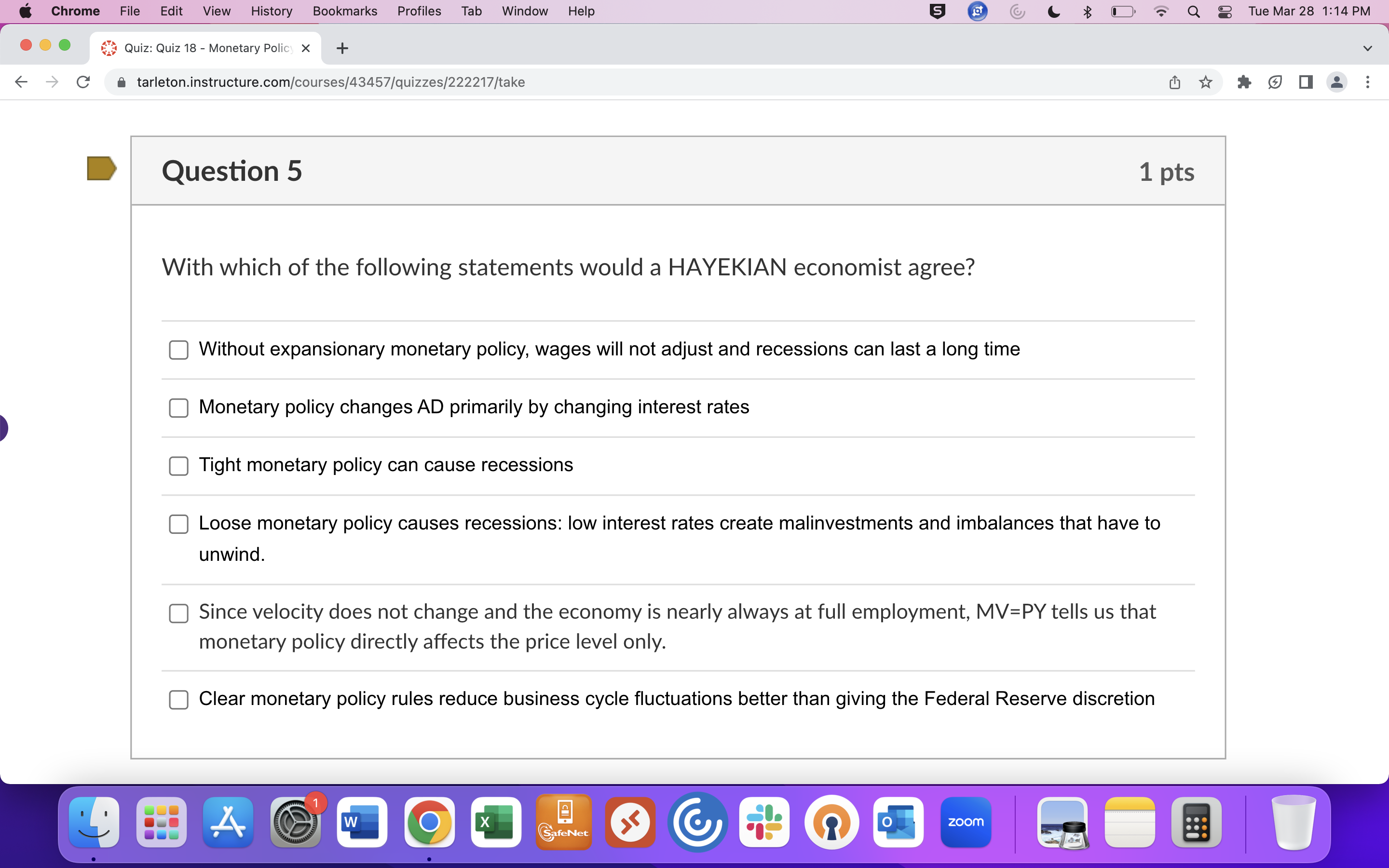Click the Spotlight search icon in menu bar

[1193, 11]
